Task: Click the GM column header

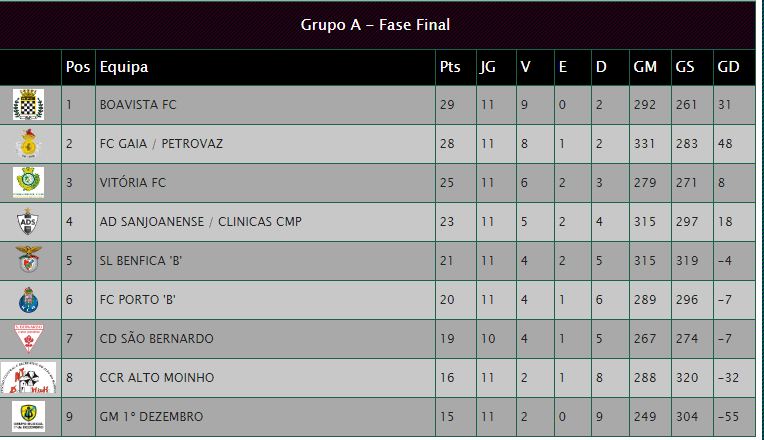Action: (645, 67)
